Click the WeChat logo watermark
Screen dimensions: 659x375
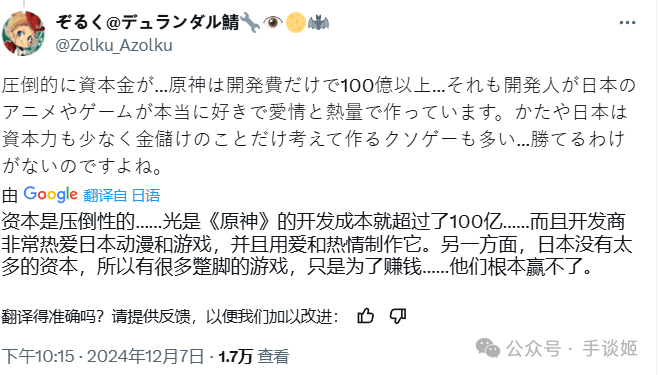[488, 349]
